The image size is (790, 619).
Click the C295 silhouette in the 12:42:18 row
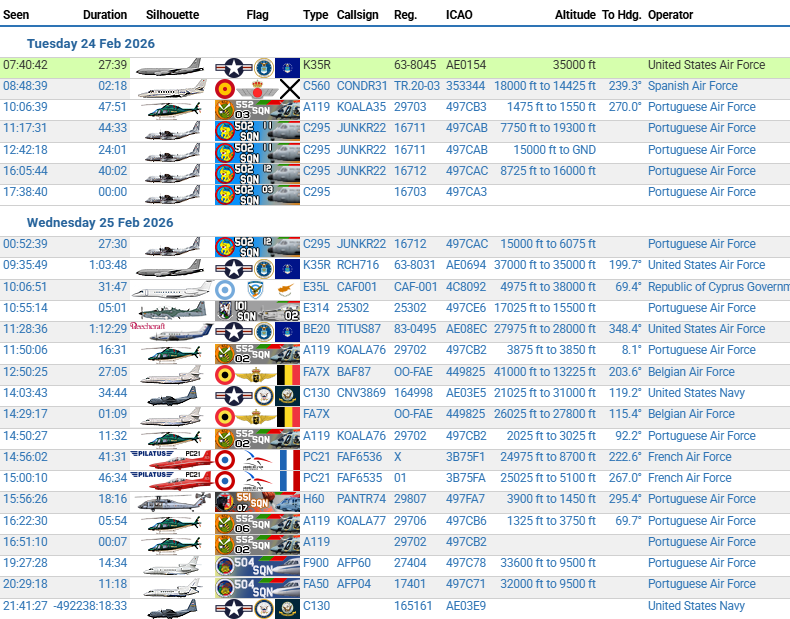click(173, 153)
